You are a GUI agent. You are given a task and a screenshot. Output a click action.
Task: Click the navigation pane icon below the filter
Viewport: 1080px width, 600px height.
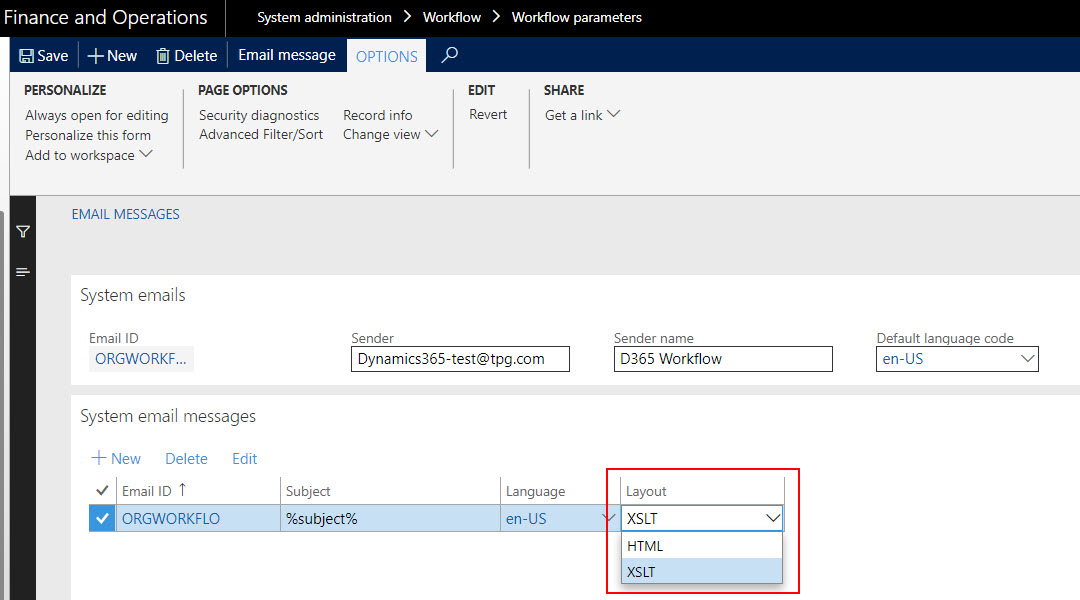(x=22, y=271)
